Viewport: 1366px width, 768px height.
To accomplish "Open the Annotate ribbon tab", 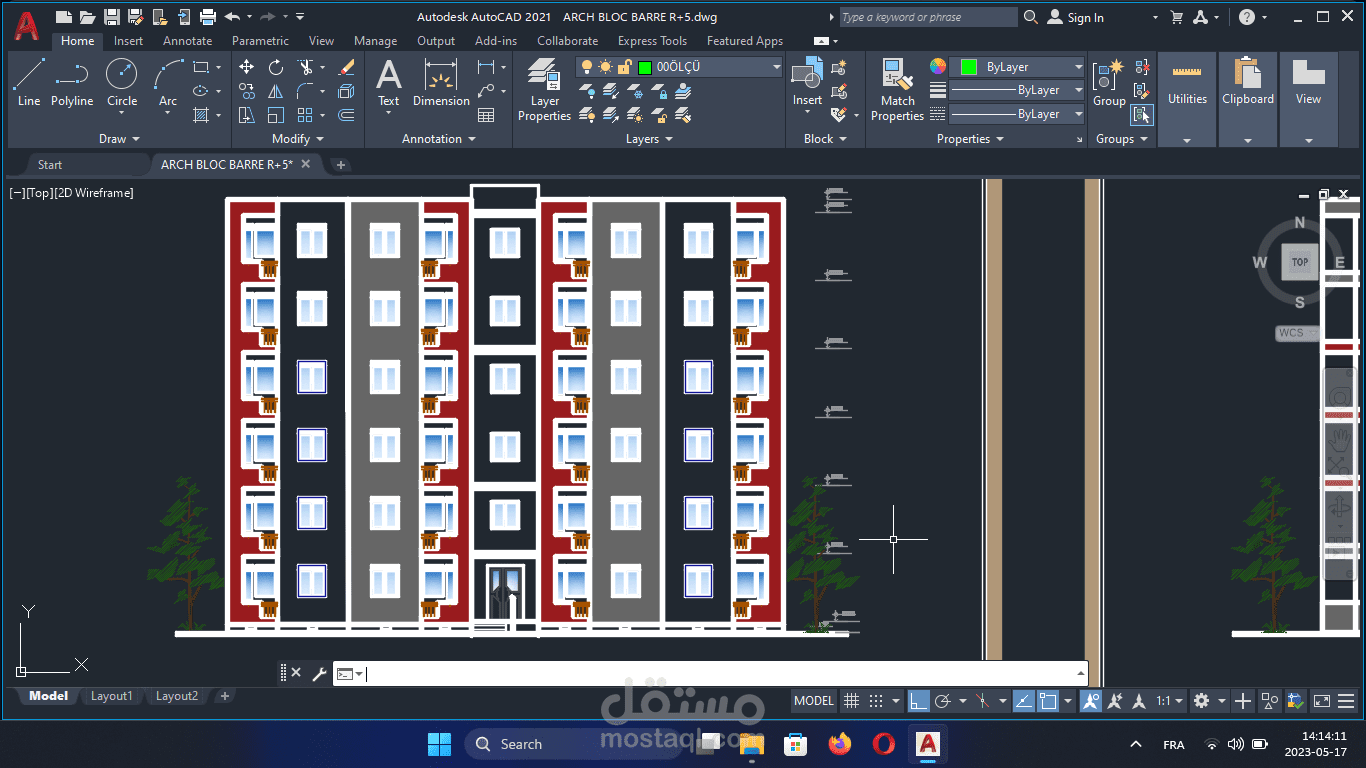I will click(x=188, y=41).
